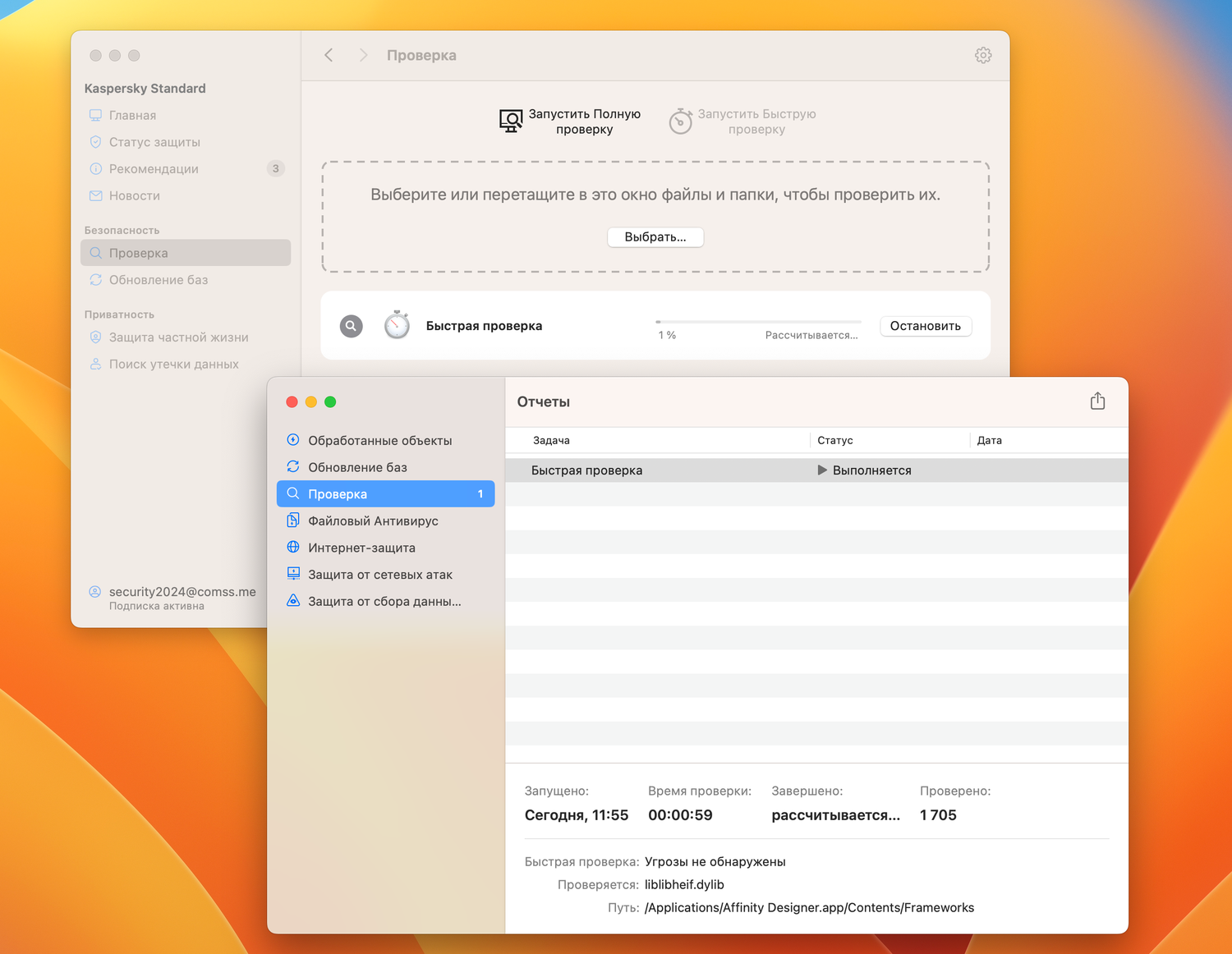Open Статус защиты section
The image size is (1232, 954).
(186, 142)
